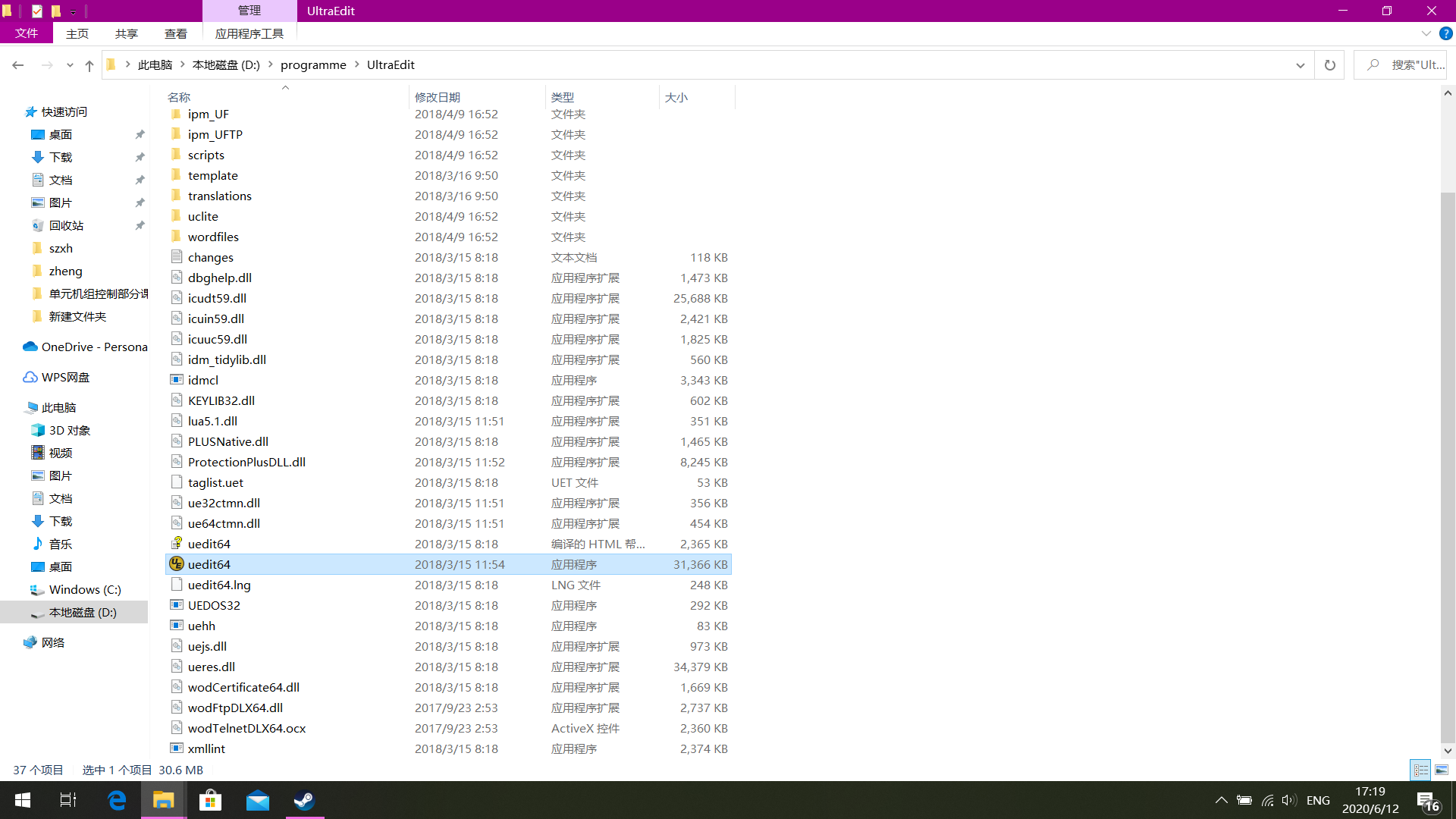Click the wordfiles folder icon
1456x819 pixels.
coord(177,237)
